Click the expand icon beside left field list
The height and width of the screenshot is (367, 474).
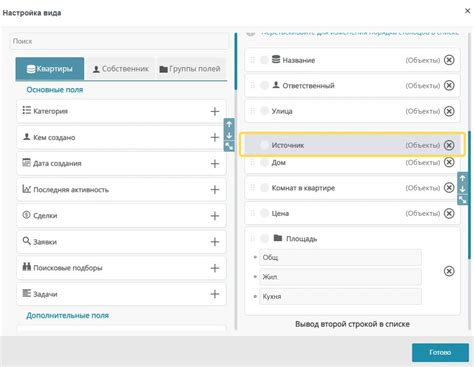(229, 146)
